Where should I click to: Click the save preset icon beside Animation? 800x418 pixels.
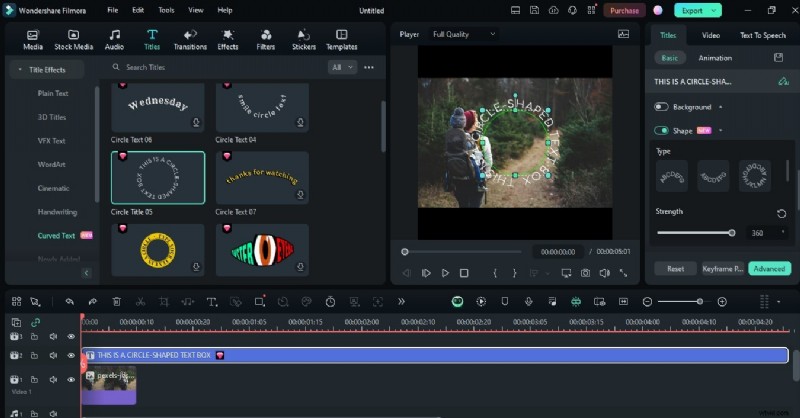[779, 58]
